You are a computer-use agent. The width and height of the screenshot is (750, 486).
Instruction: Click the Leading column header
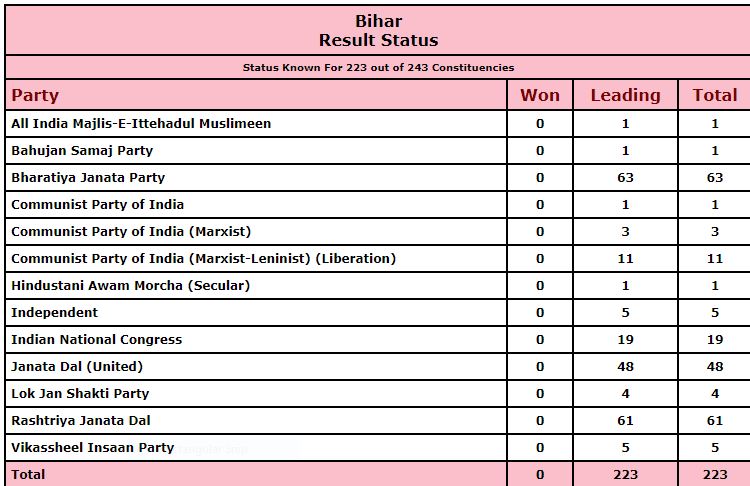(625, 95)
